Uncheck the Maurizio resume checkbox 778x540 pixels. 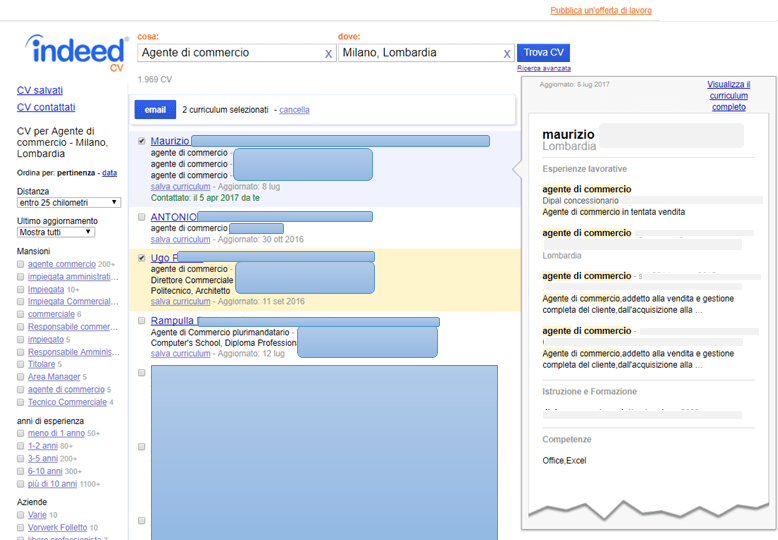click(141, 141)
